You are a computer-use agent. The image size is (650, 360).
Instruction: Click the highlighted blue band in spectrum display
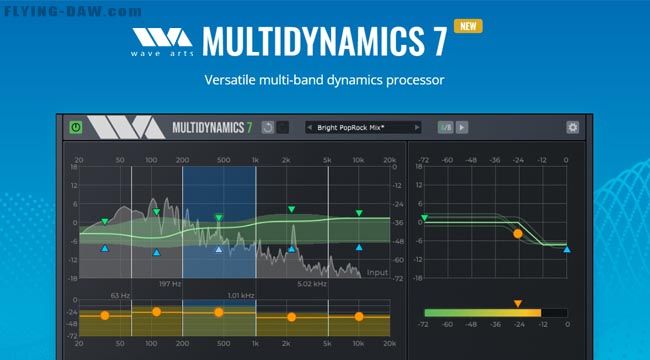click(219, 222)
